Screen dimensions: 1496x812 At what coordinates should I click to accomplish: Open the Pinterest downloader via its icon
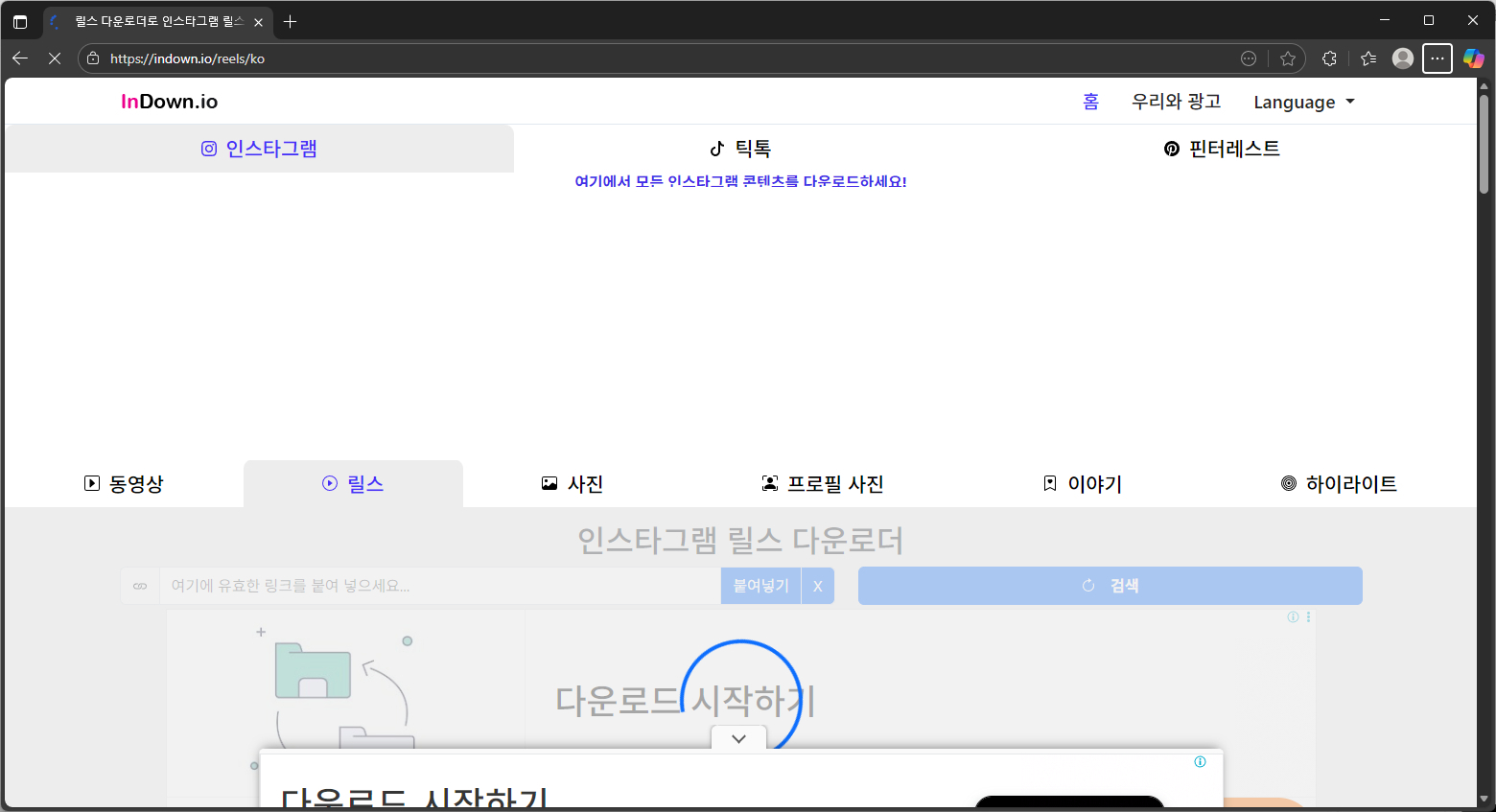1171,149
